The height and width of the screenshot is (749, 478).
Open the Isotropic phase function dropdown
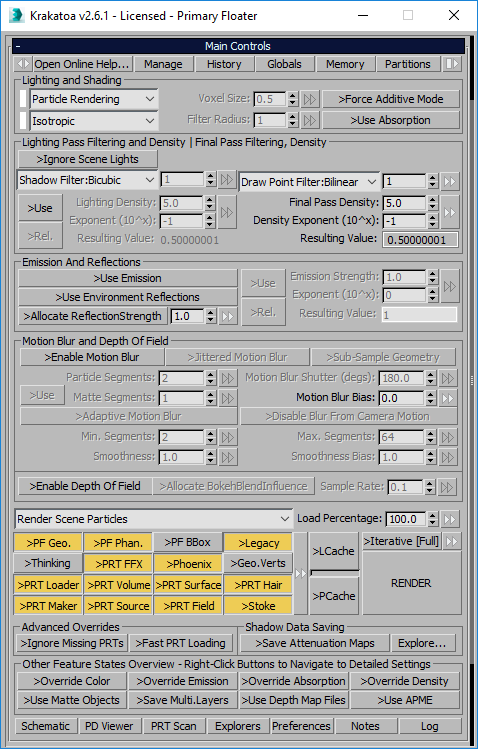(94, 121)
